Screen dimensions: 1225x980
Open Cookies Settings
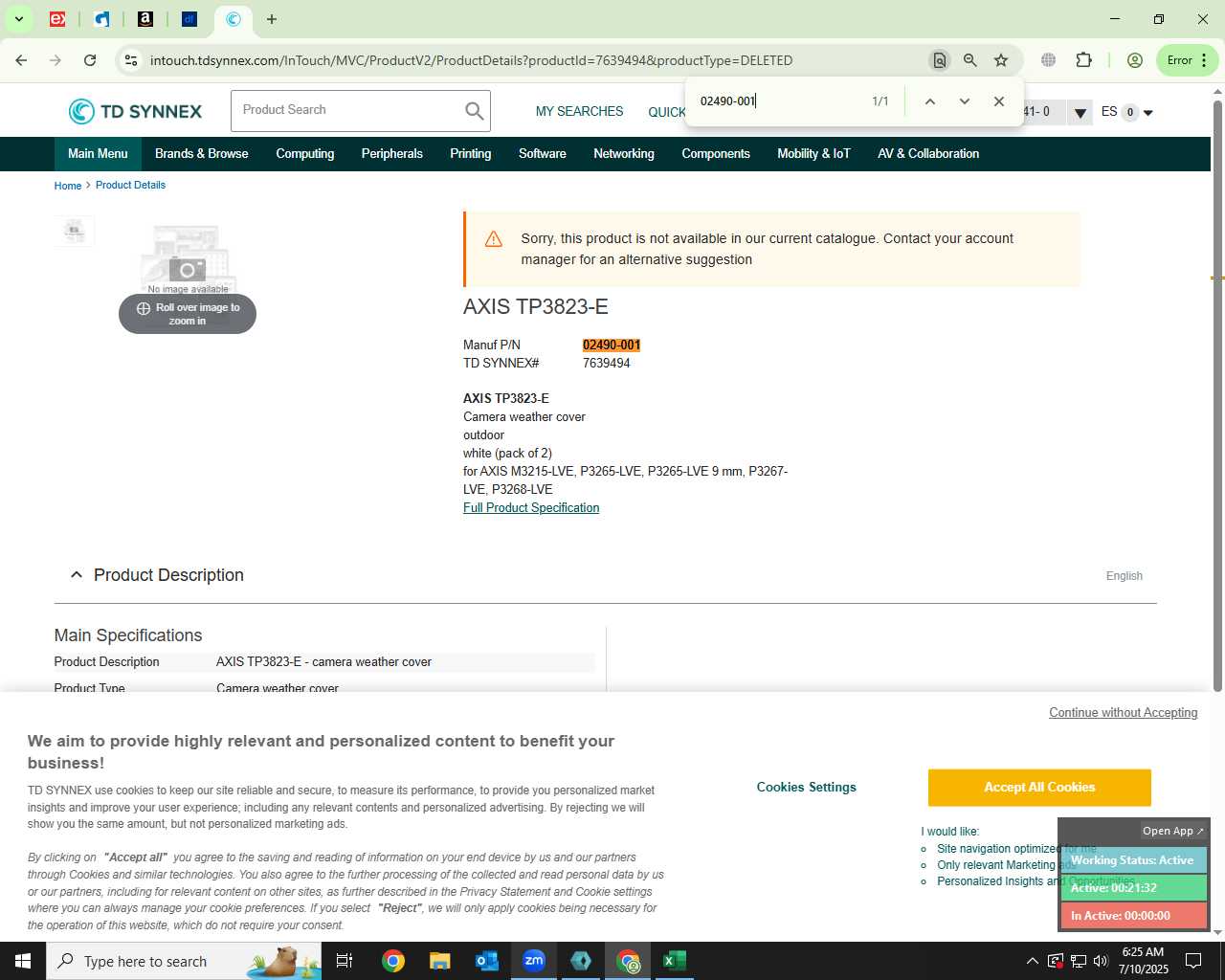click(x=807, y=788)
